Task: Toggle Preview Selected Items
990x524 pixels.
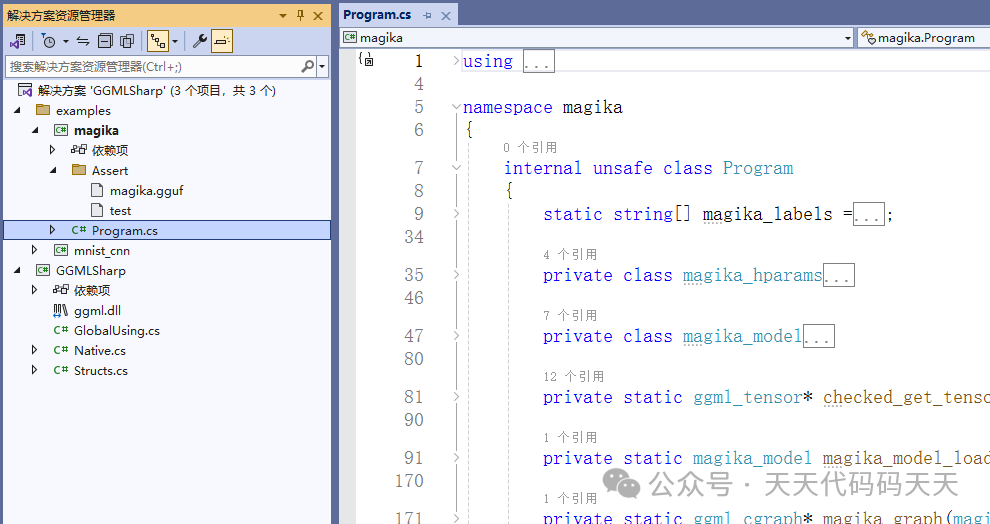Action: point(222,42)
